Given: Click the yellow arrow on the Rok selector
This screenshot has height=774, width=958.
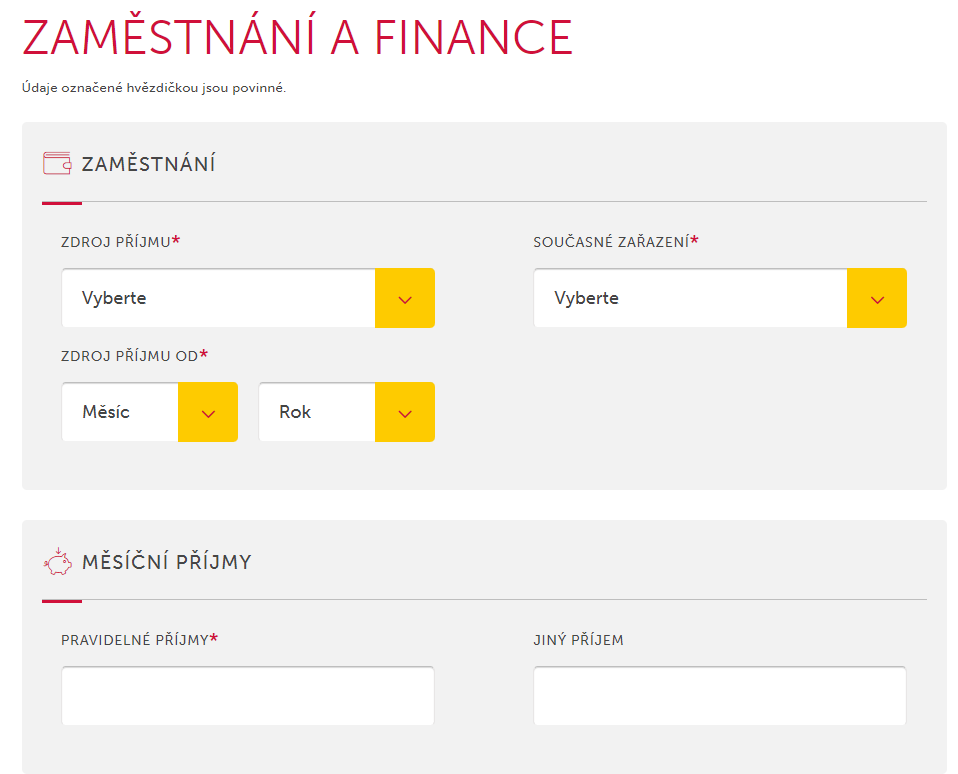Looking at the screenshot, I should click(x=404, y=411).
